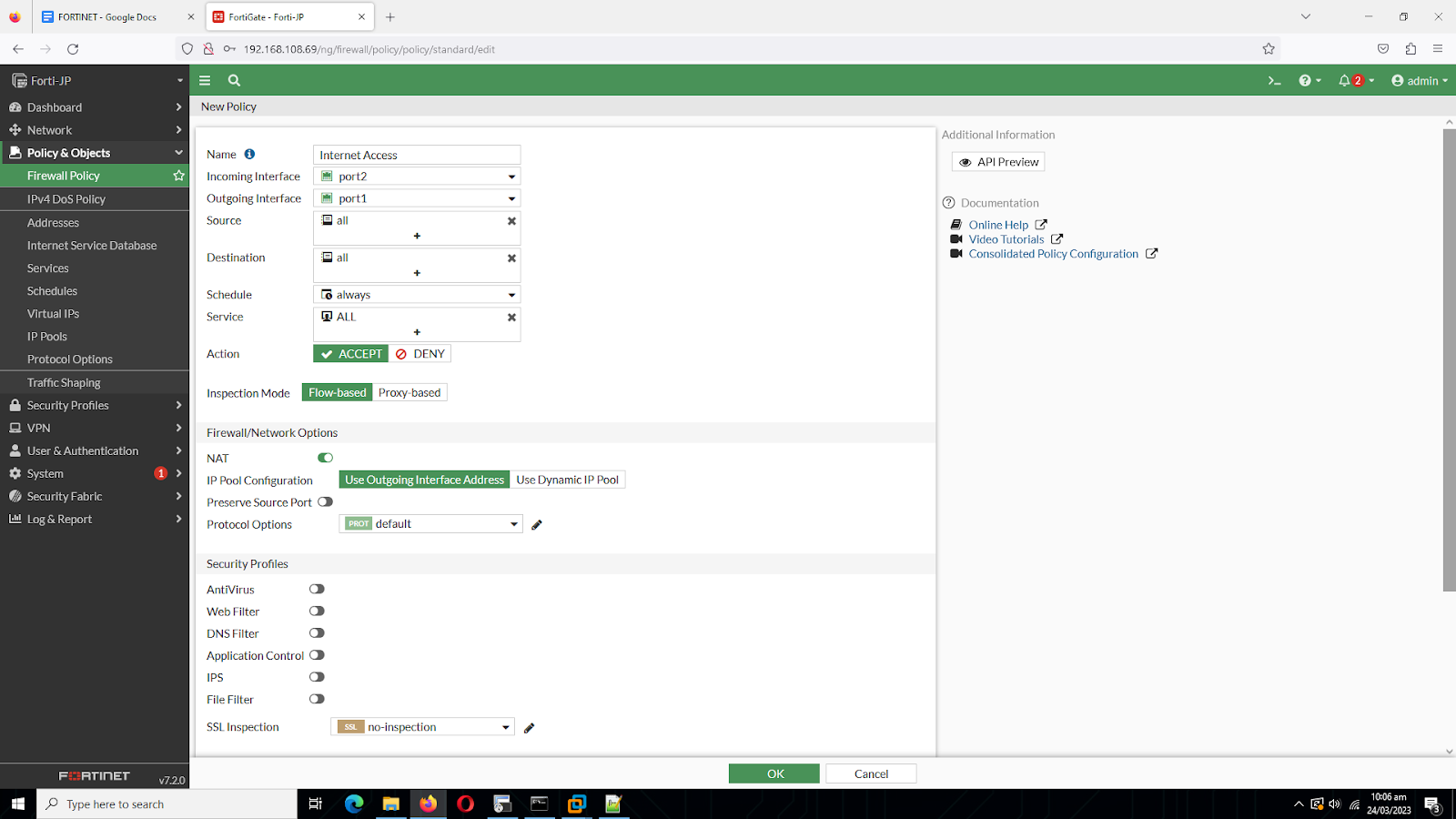Screen dimensions: 1456x819
Task: Open Consolidated Policy Configuration link
Action: point(1053,254)
